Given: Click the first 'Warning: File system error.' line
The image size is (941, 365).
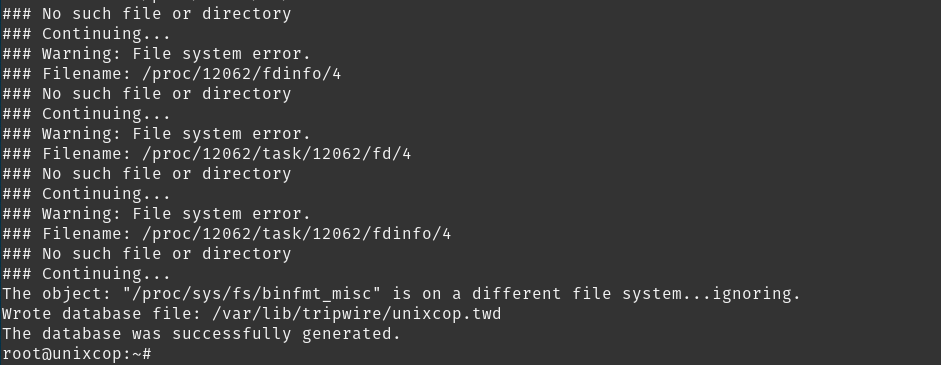Looking at the screenshot, I should [157, 54].
